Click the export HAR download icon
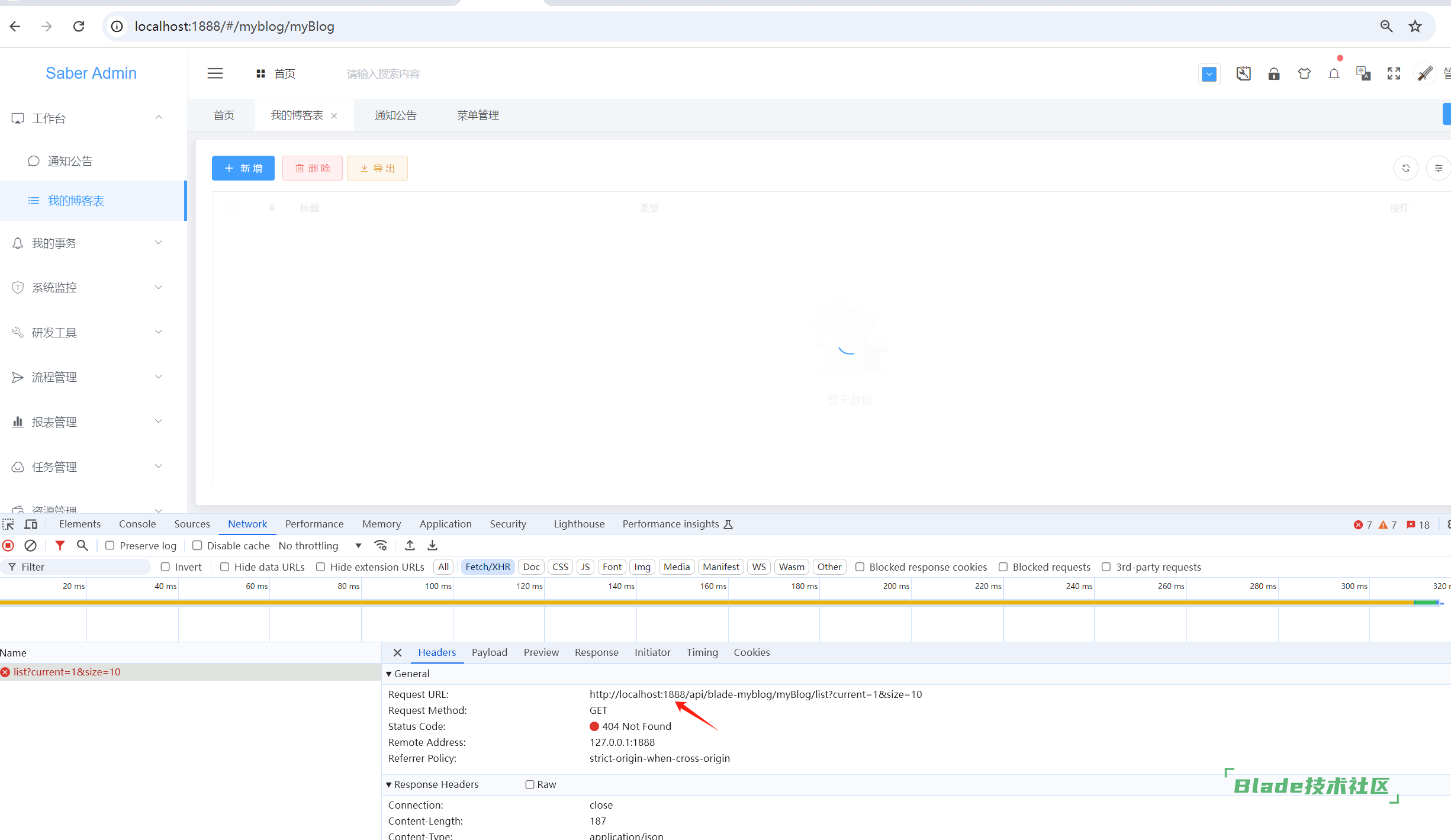 pyautogui.click(x=433, y=545)
